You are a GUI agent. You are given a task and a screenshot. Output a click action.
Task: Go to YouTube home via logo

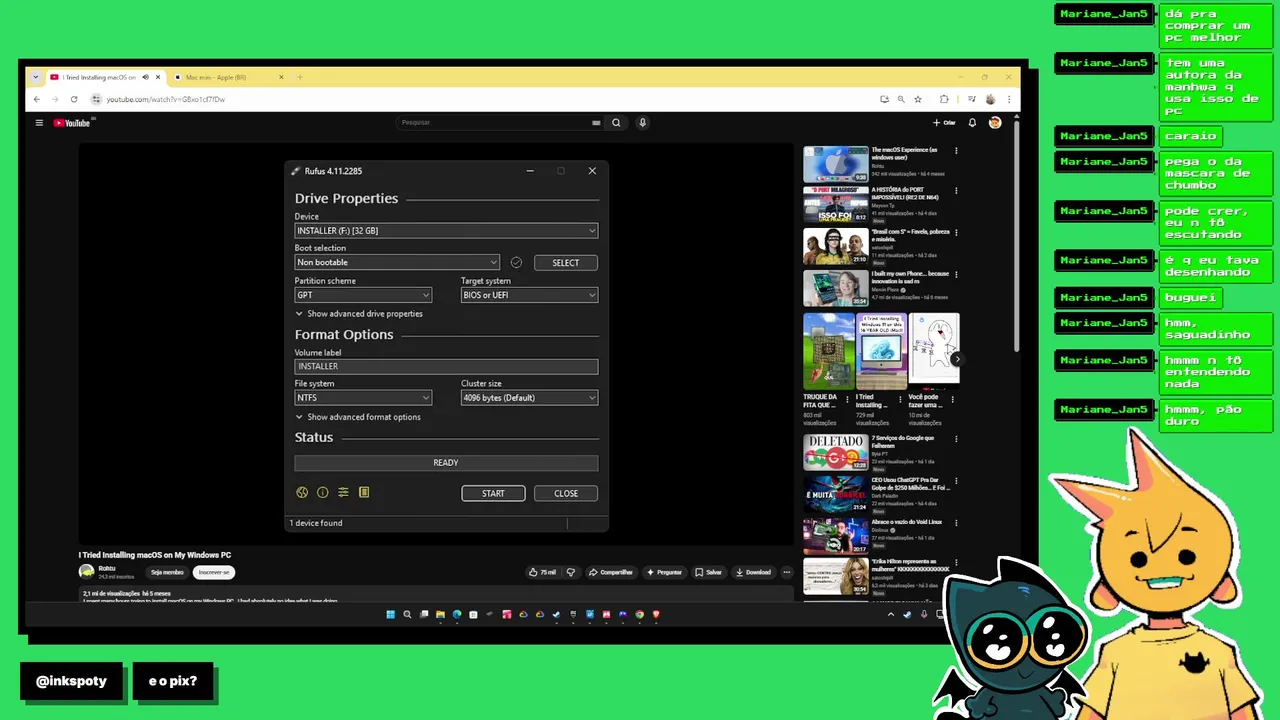pos(72,123)
